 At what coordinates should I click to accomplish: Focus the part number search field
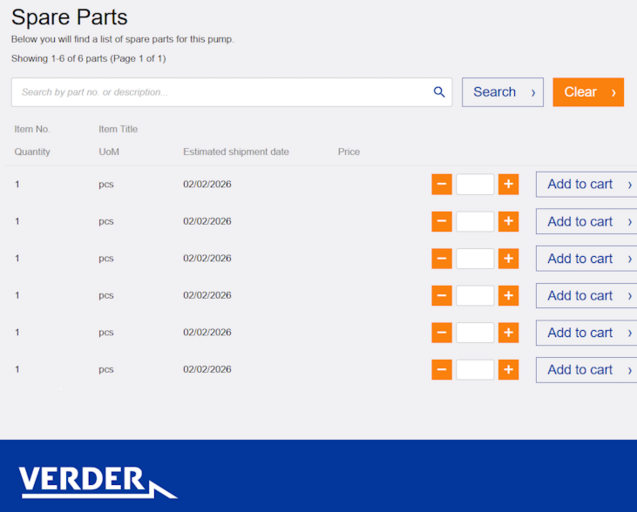click(x=220, y=92)
